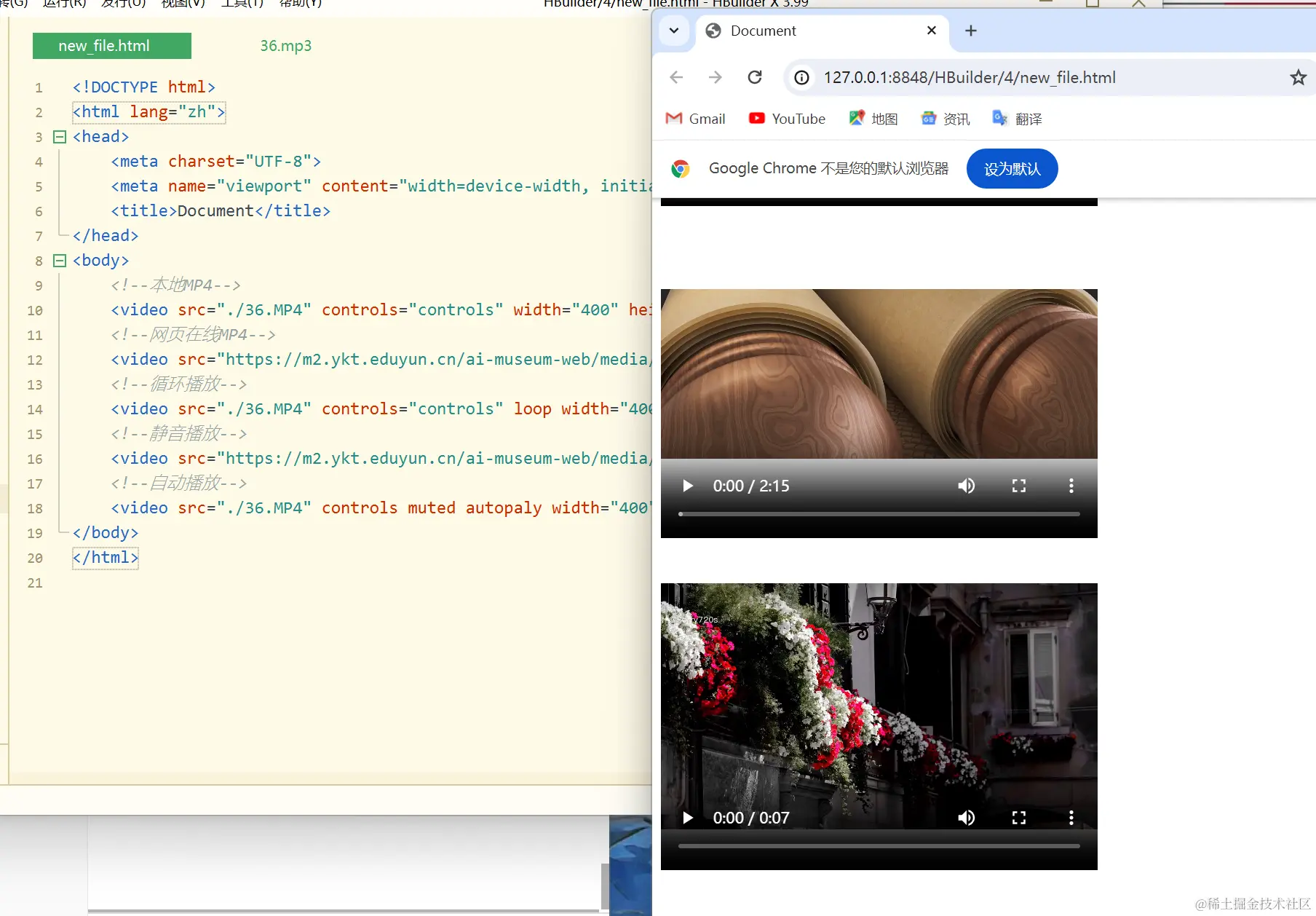
Task: Click the 0:00 / 0:07 time display
Action: pyautogui.click(x=751, y=818)
